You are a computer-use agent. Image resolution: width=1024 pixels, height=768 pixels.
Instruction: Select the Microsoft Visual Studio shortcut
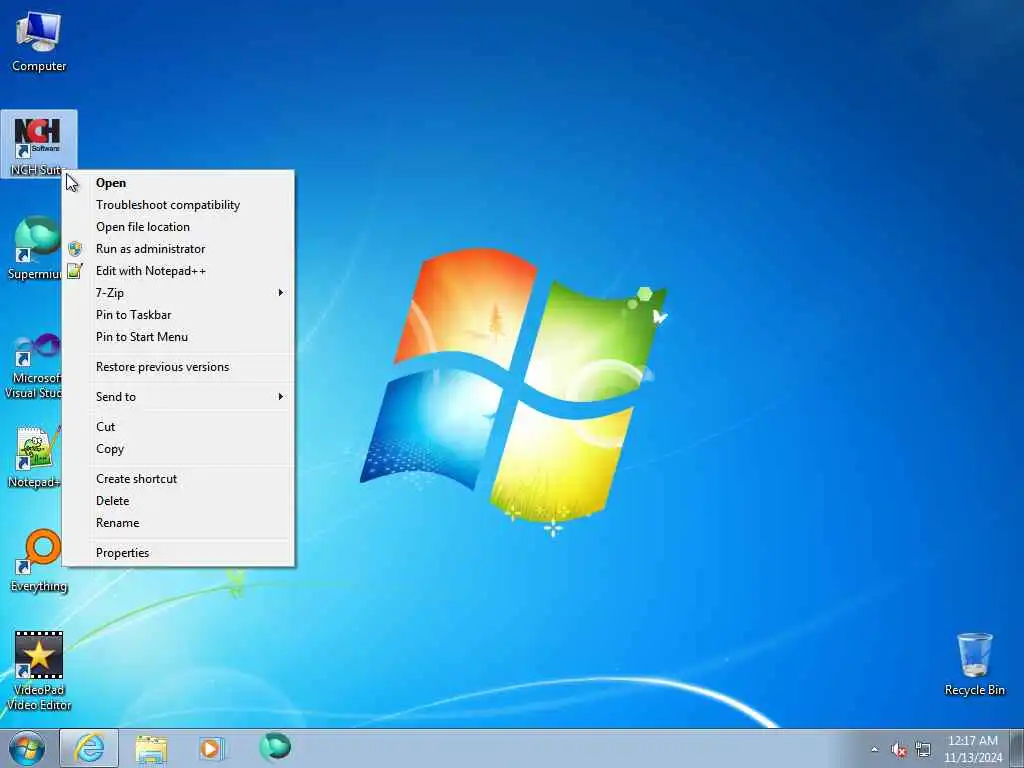33,364
